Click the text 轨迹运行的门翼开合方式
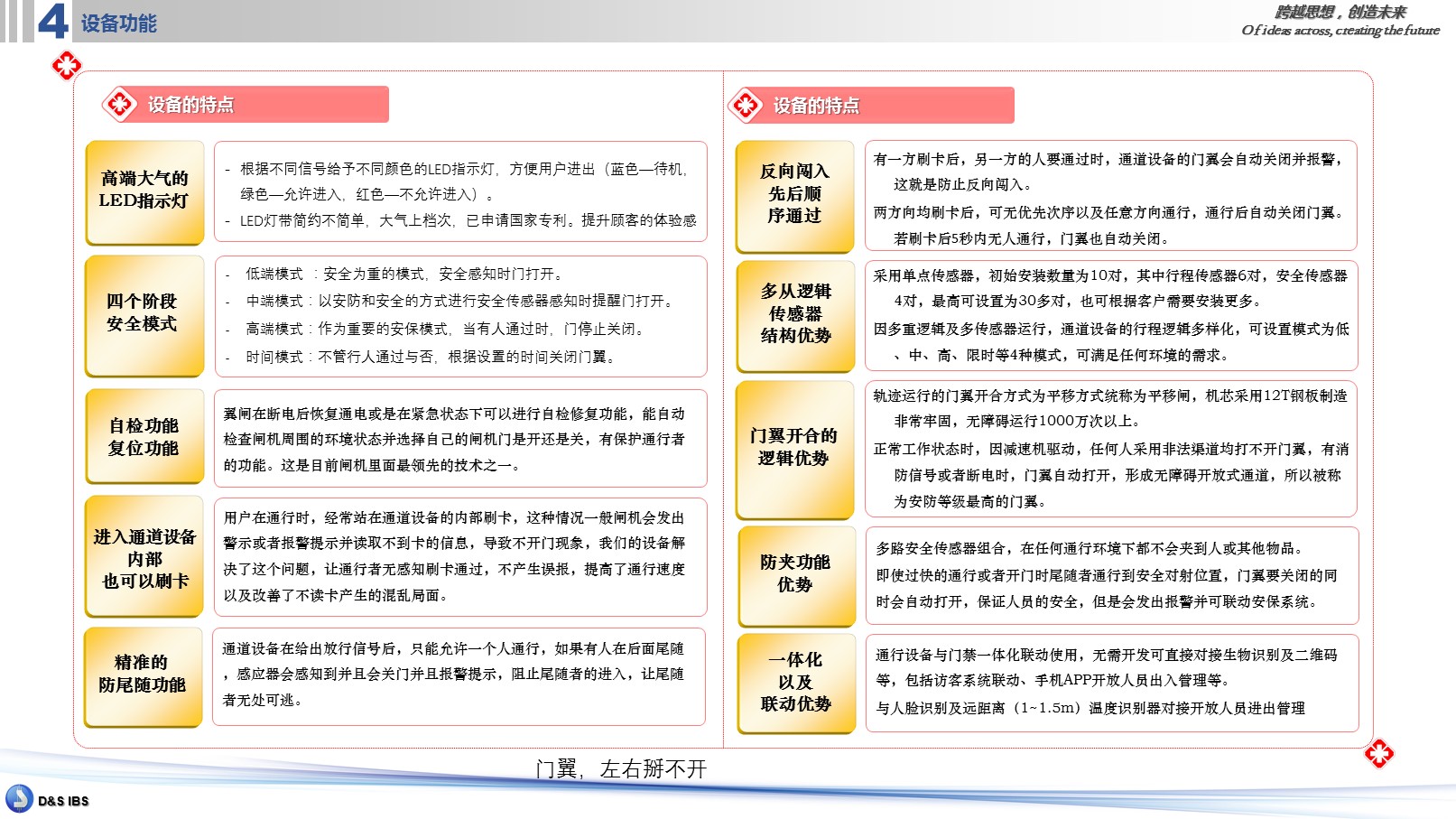 1110,408
